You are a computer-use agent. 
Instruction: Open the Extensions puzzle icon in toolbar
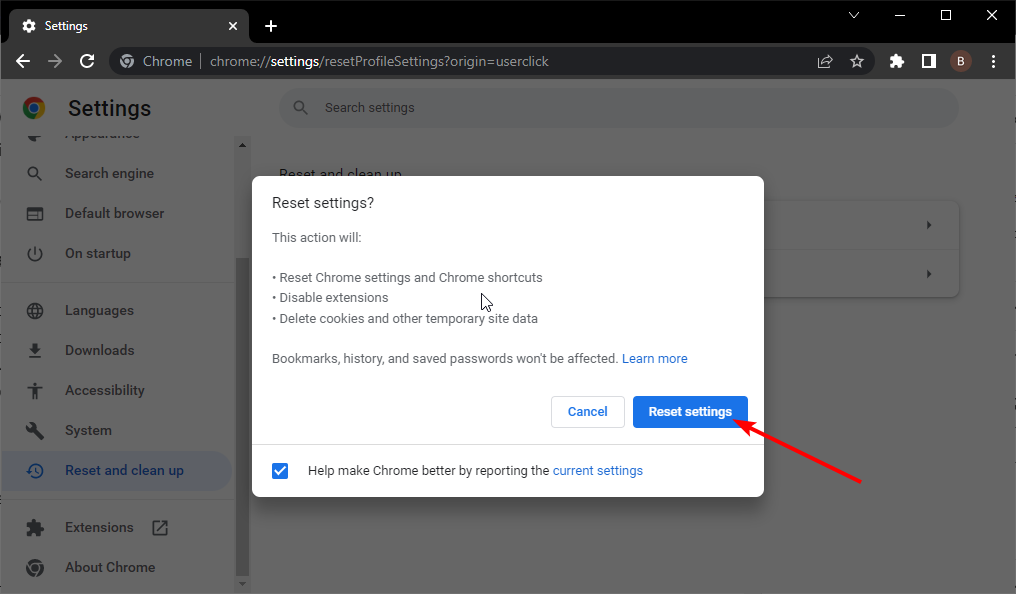(x=897, y=62)
